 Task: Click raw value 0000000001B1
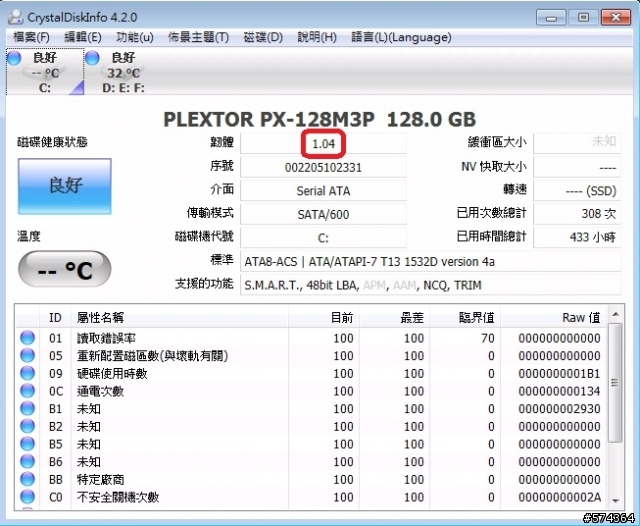coord(559,373)
